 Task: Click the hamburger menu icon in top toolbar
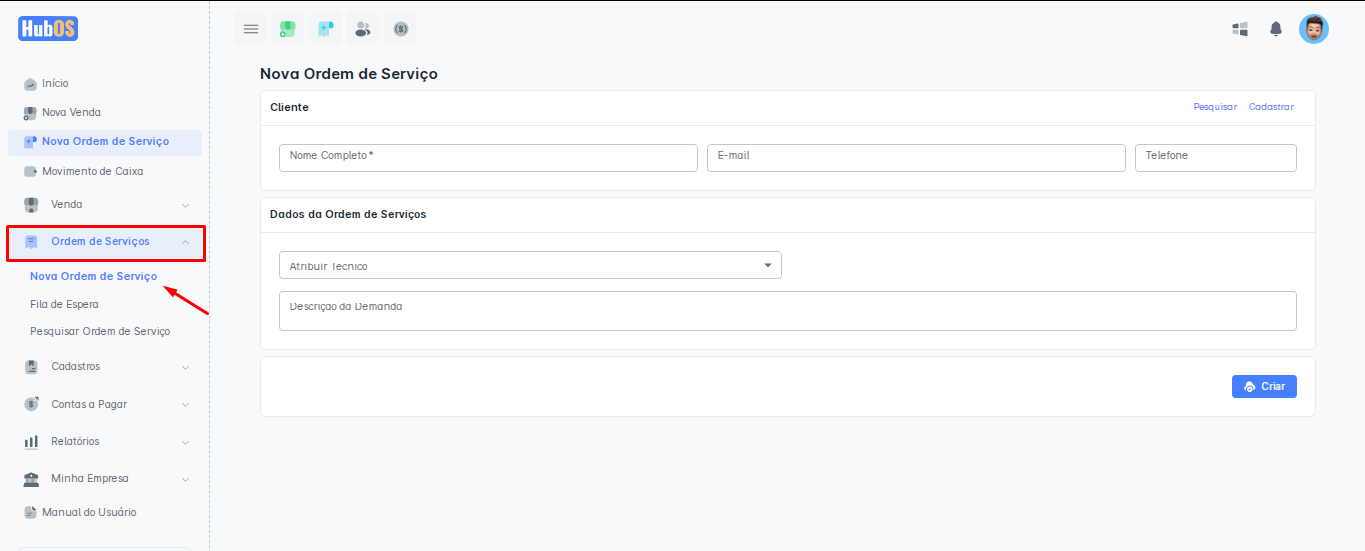(251, 29)
